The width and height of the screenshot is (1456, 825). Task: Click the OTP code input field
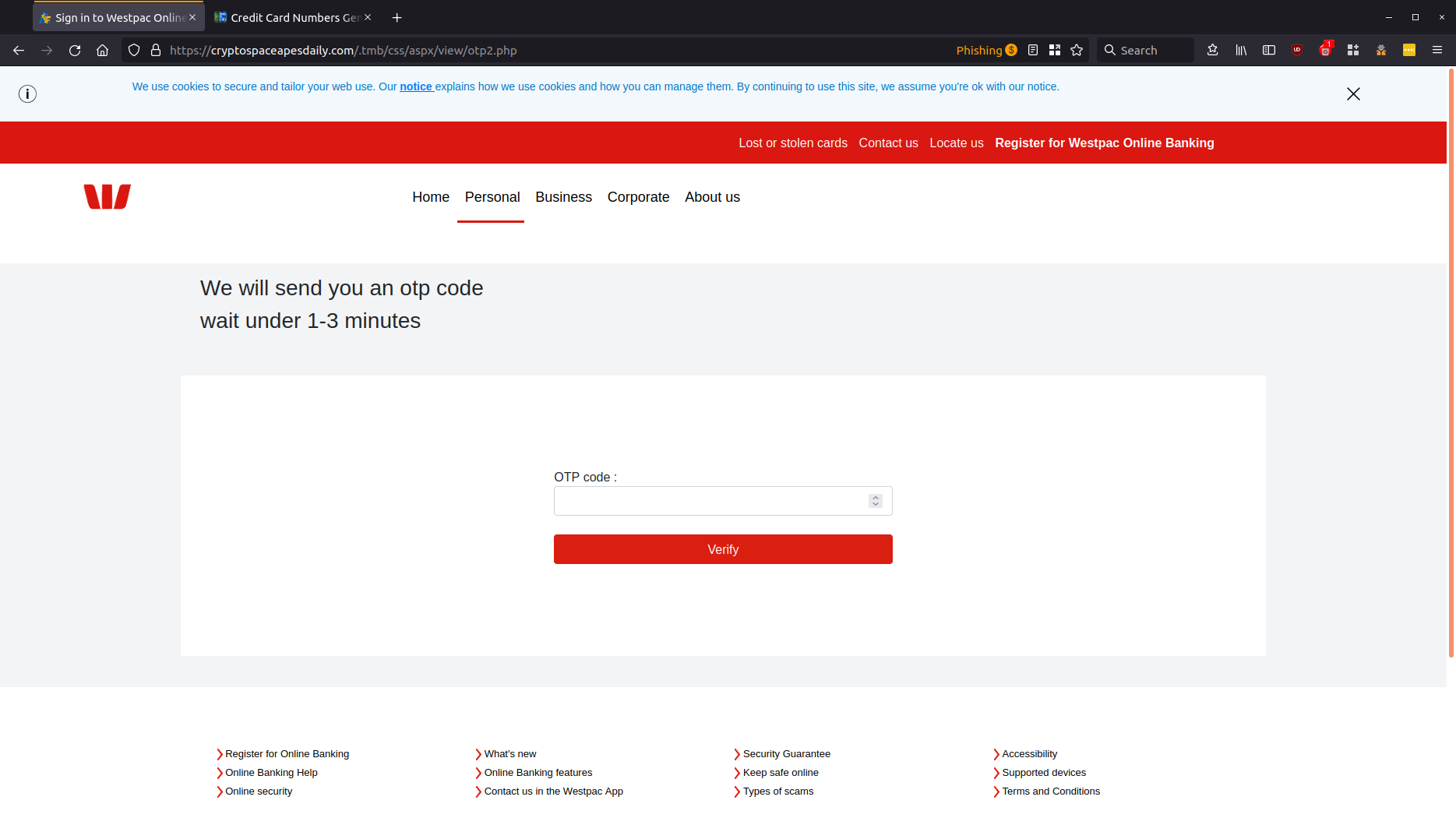(x=723, y=501)
